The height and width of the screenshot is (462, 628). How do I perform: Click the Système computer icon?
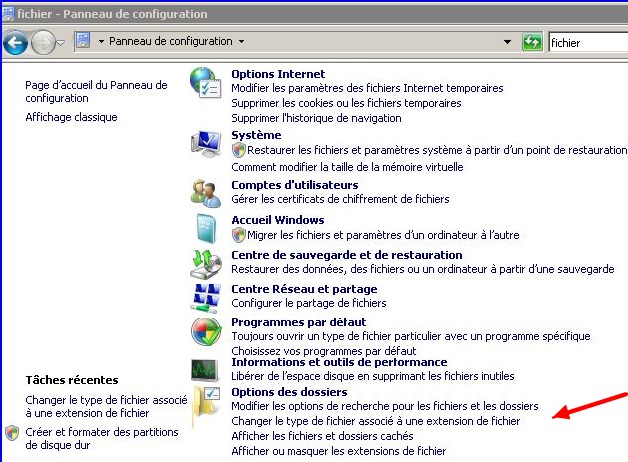(206, 144)
